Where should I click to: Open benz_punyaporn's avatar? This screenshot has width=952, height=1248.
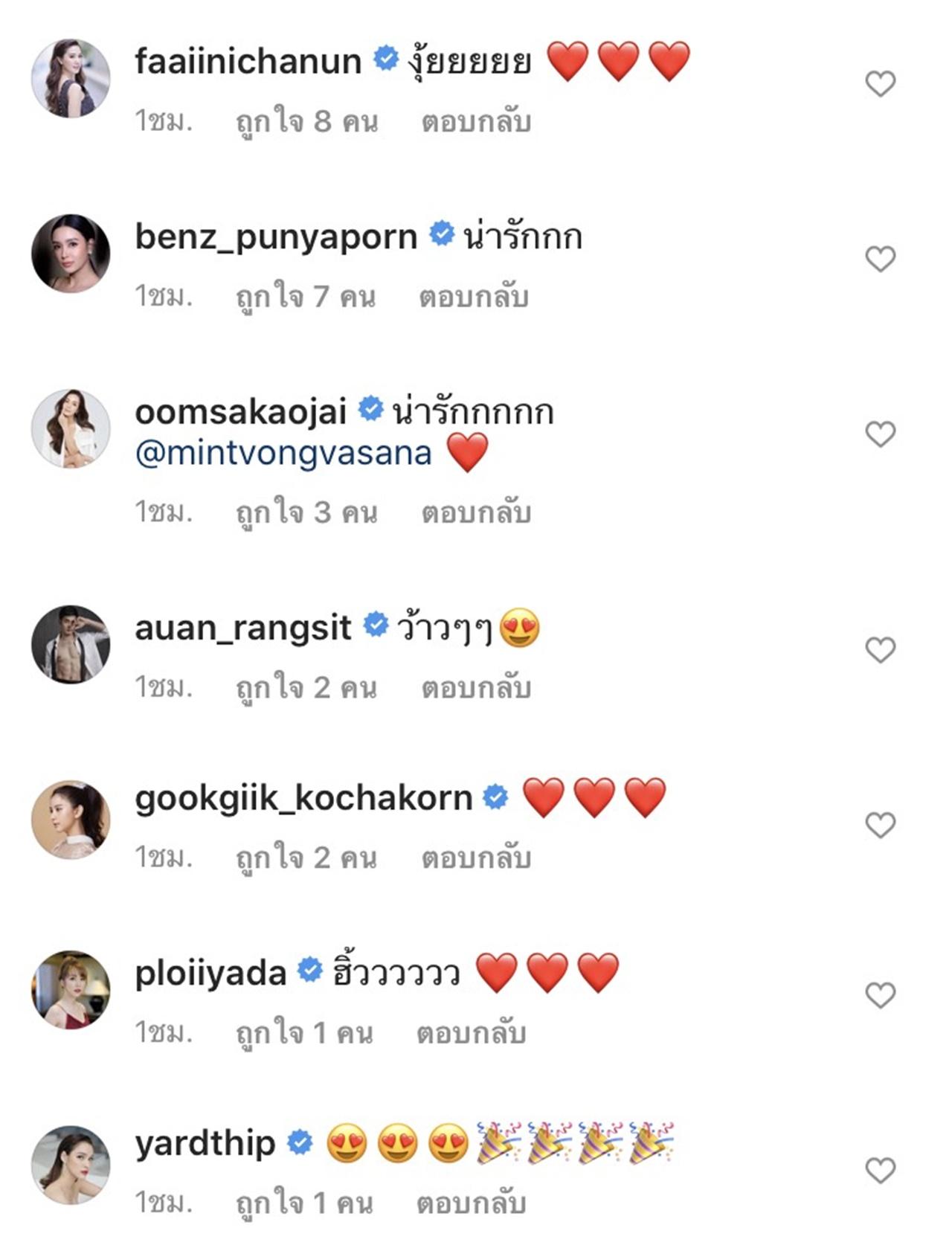click(x=71, y=254)
